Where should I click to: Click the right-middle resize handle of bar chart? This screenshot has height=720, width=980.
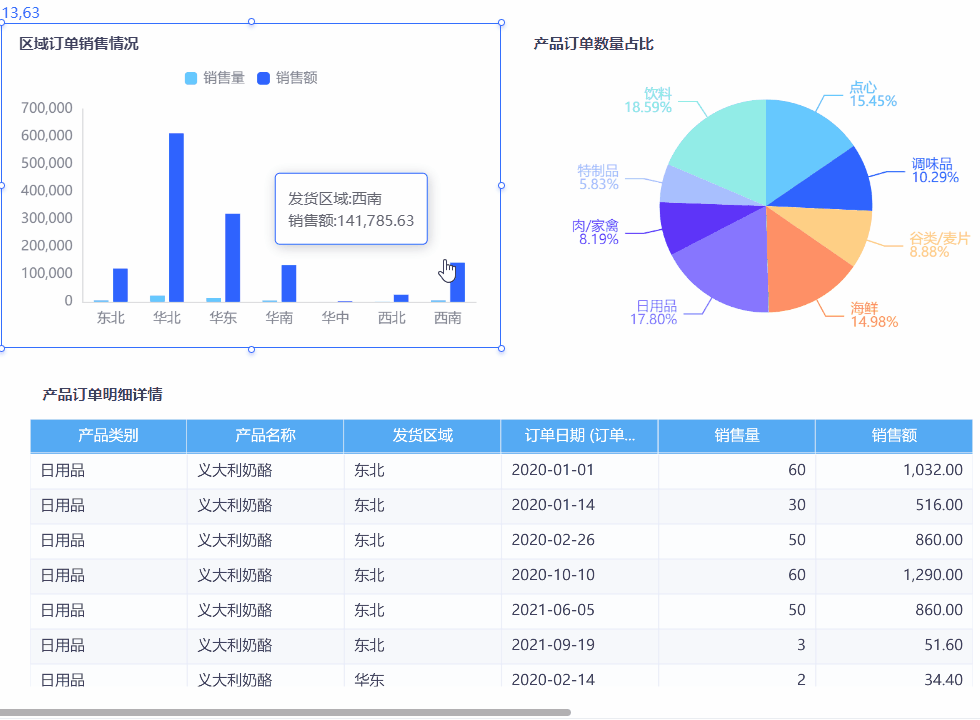501,186
